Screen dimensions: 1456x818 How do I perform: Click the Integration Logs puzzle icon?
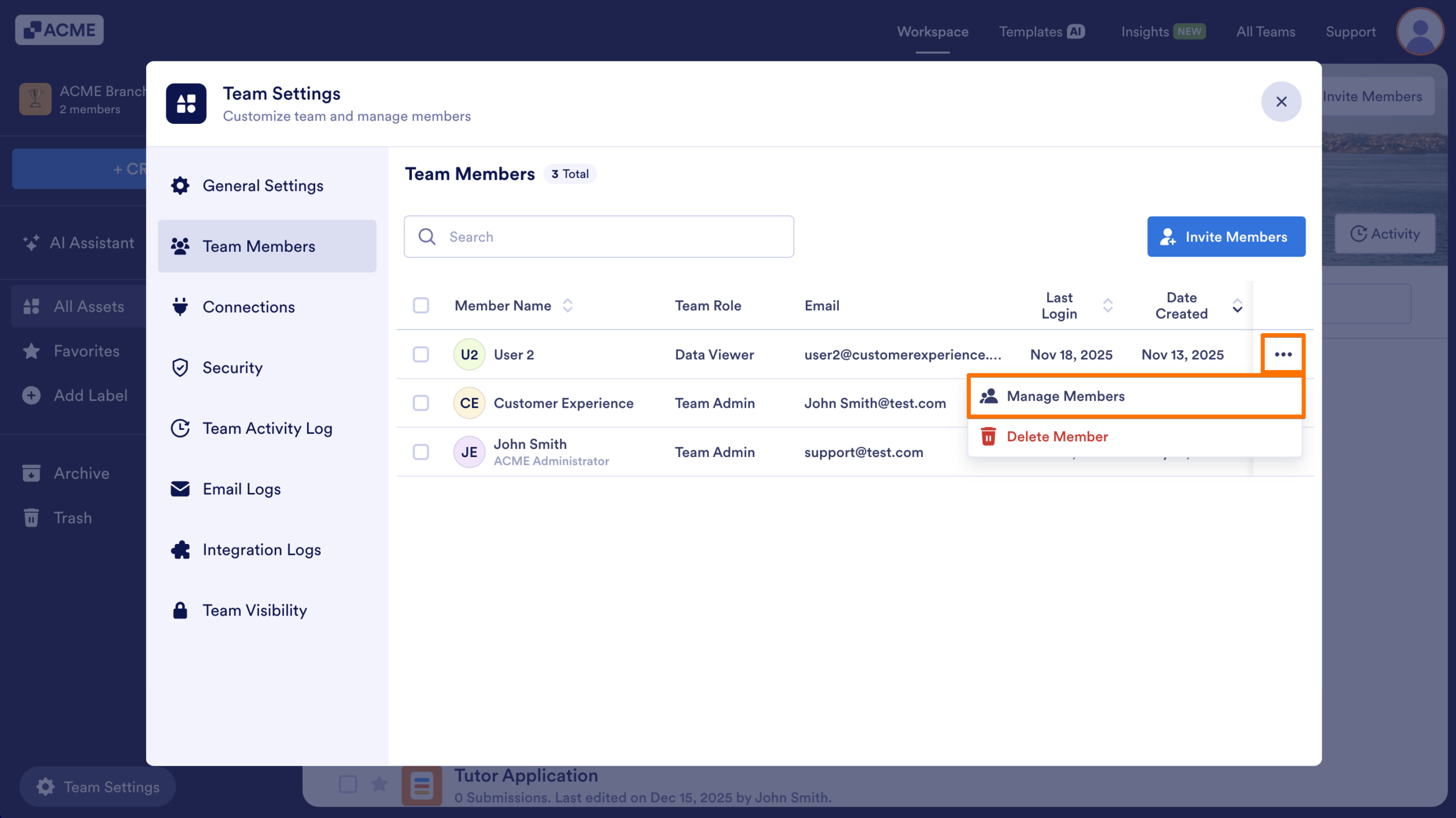tap(180, 550)
